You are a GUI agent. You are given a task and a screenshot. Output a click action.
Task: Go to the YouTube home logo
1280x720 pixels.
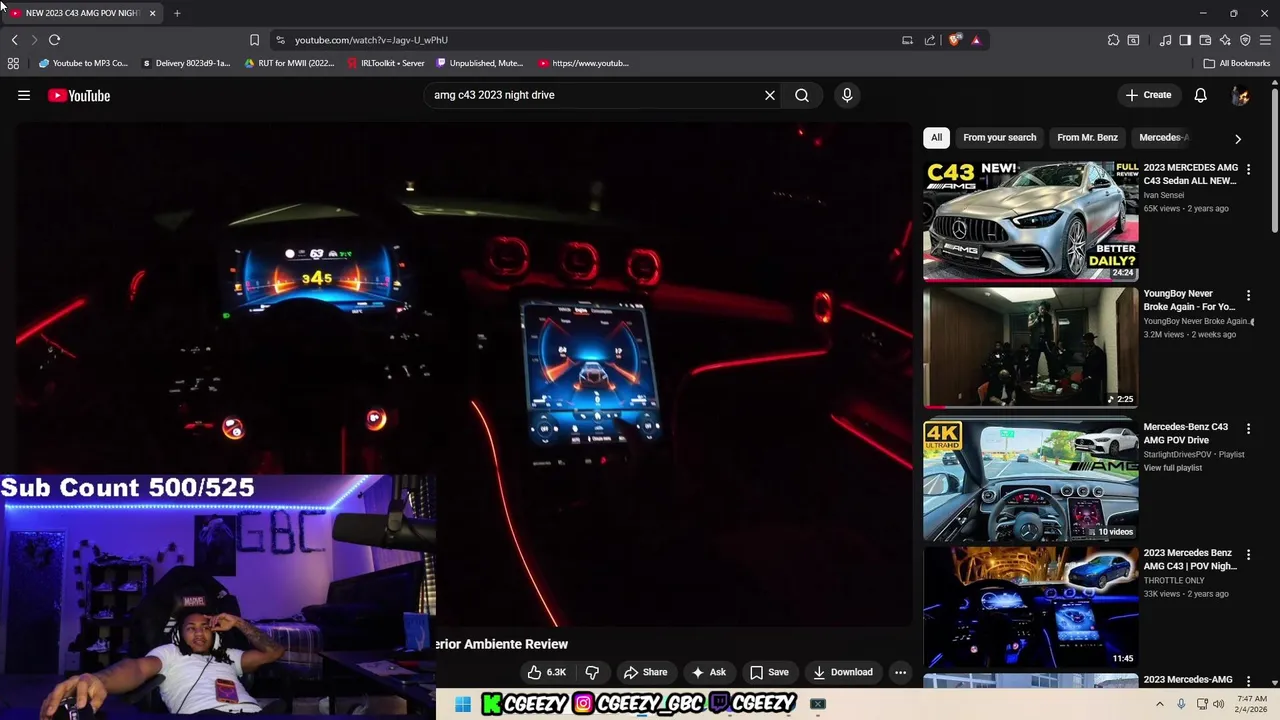click(x=78, y=96)
